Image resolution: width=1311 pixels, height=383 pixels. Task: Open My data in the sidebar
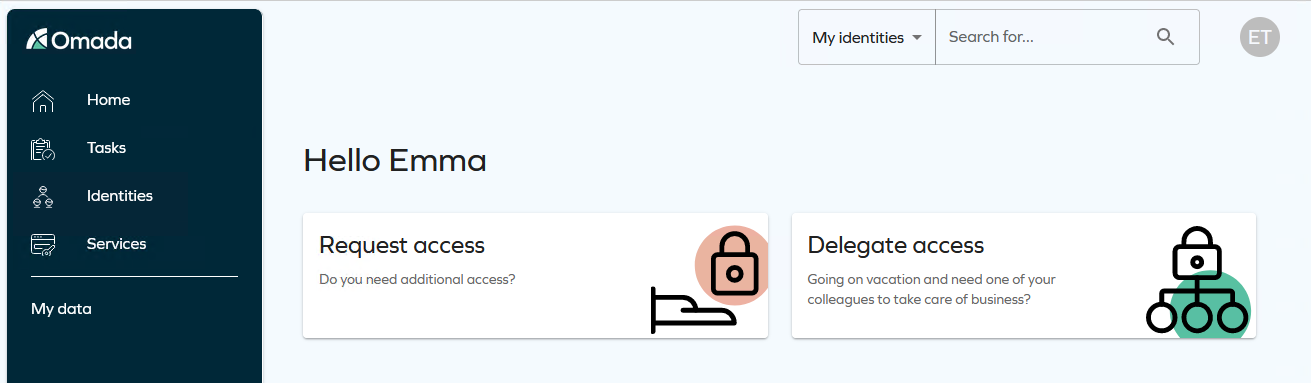coord(61,309)
